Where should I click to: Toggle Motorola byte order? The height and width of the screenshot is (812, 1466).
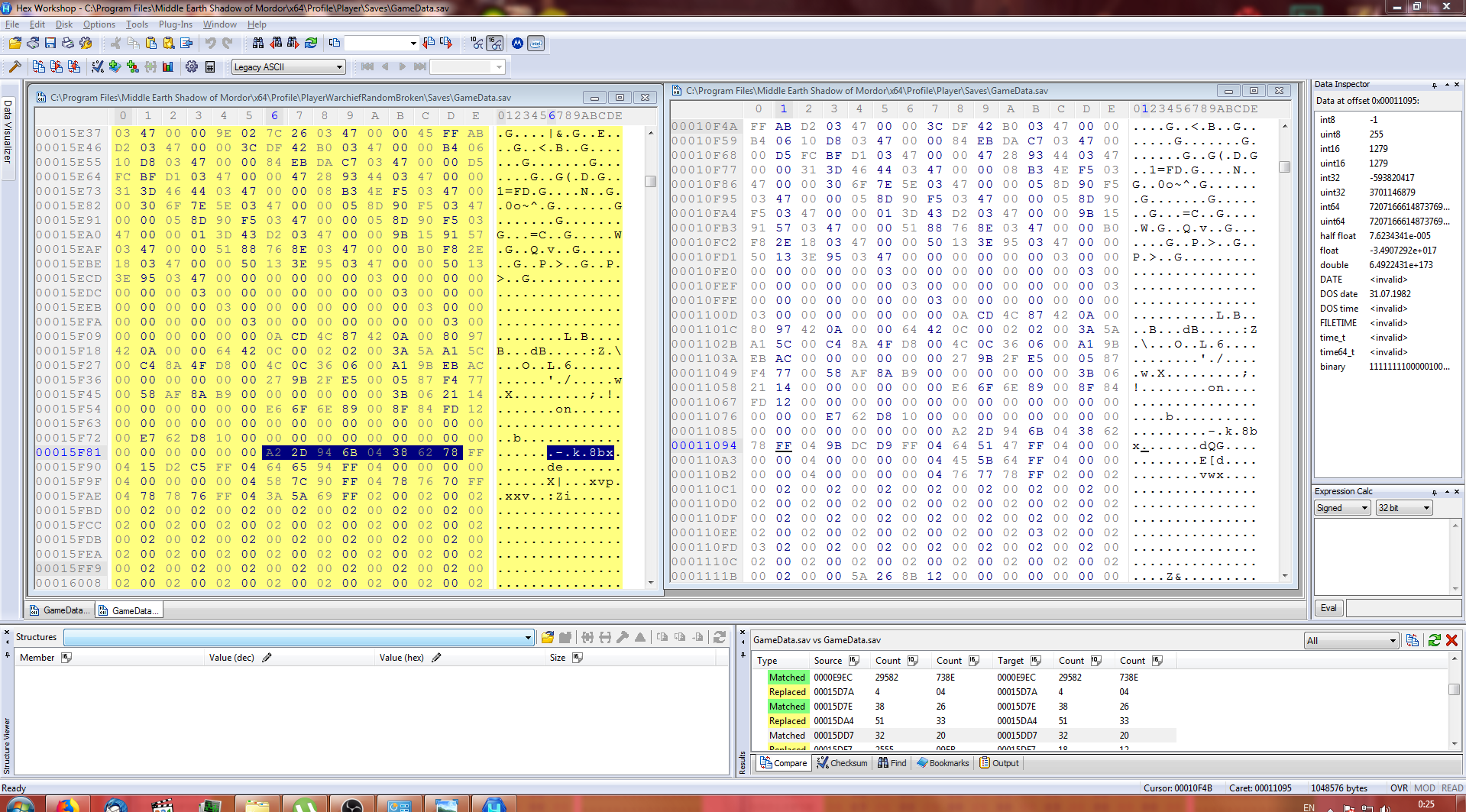click(x=518, y=44)
